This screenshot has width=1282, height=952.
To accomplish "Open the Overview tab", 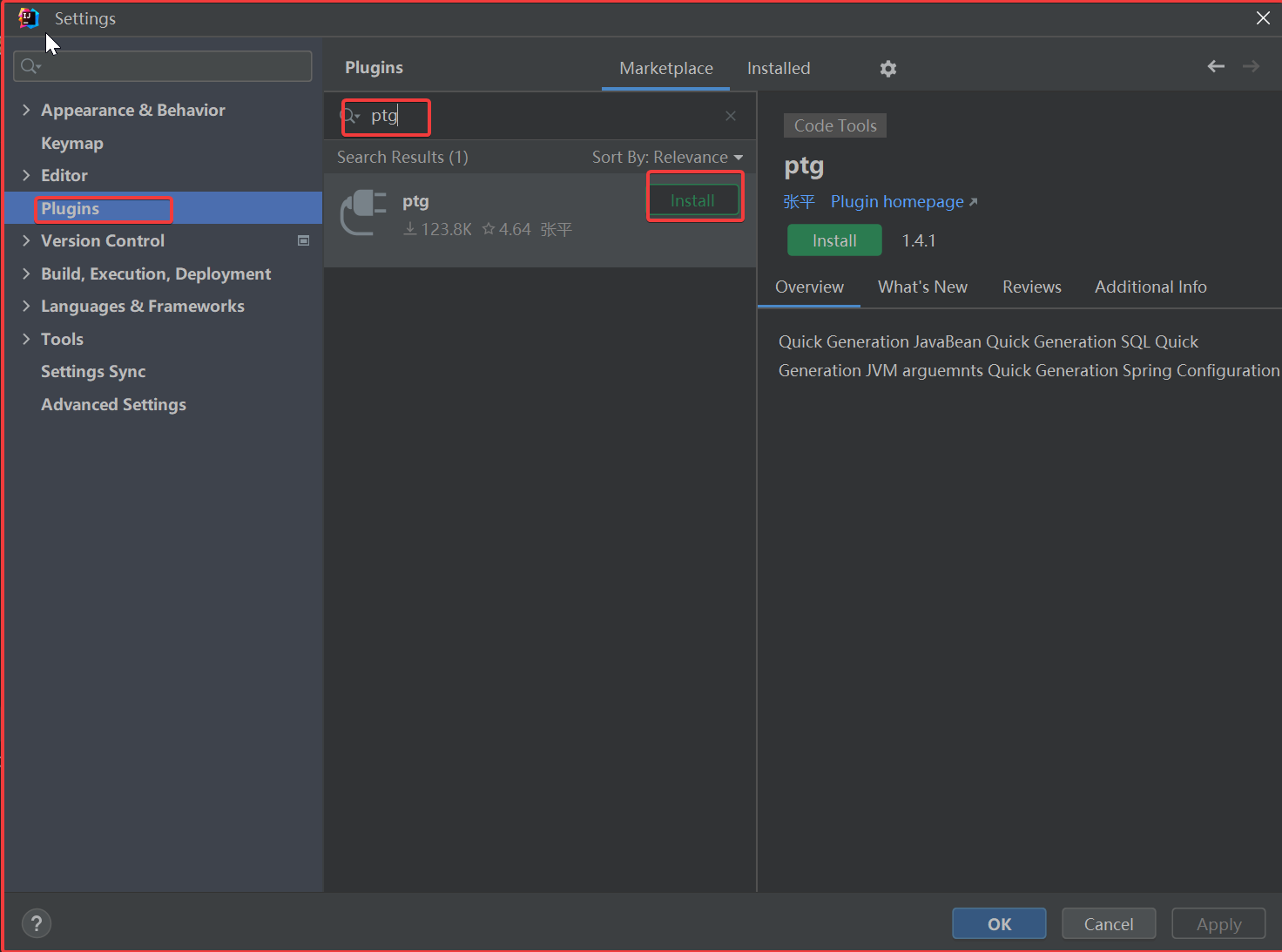I will tap(809, 287).
